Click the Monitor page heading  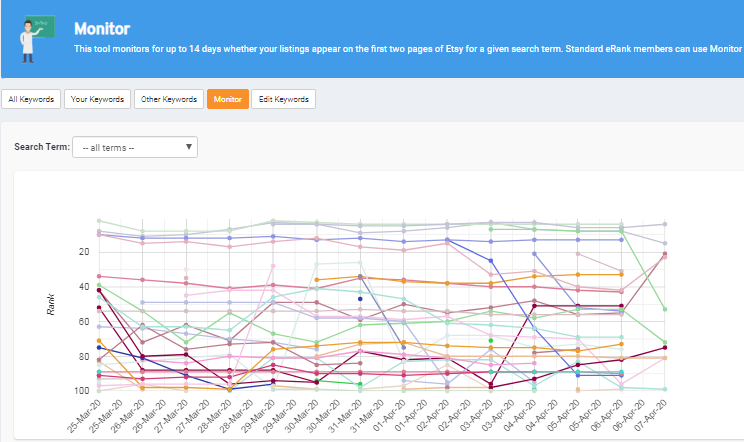(102, 28)
